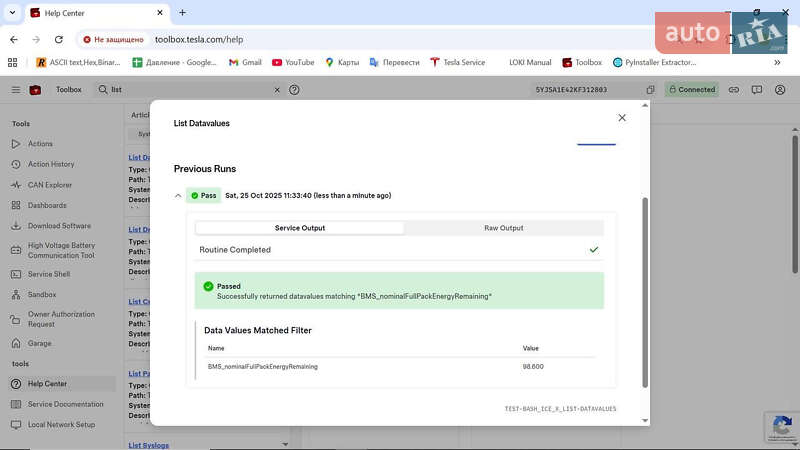Toggle the hamburger menu in Toolbox header
The height and width of the screenshot is (450, 800).
(x=15, y=90)
